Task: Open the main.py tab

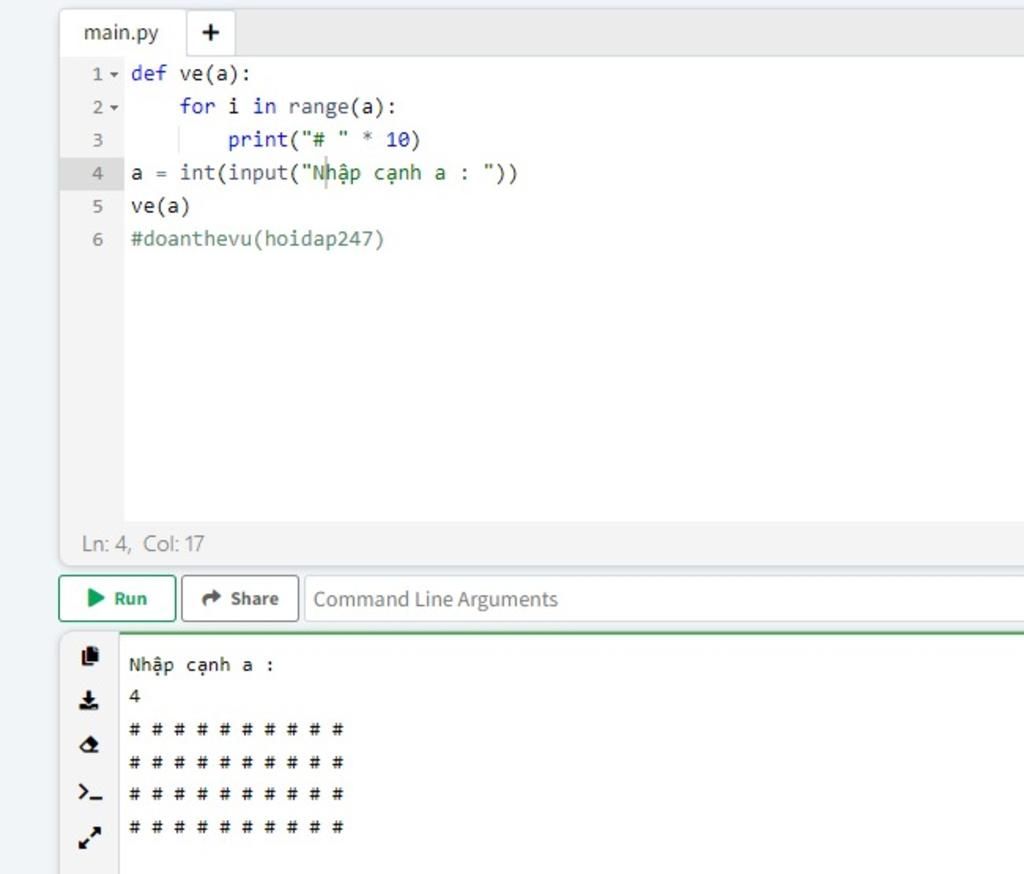Action: coord(121,33)
